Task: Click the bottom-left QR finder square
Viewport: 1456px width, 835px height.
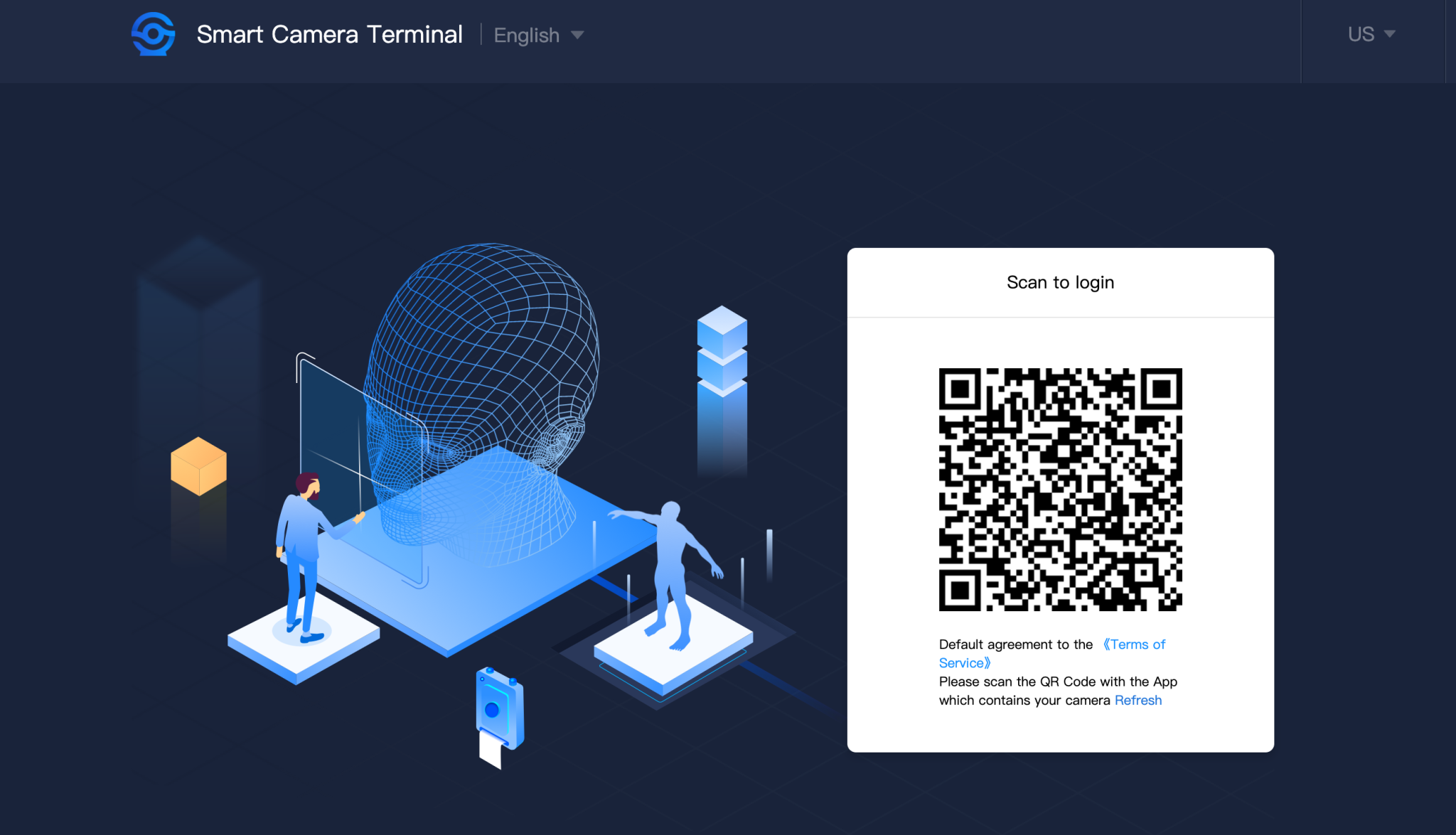Action: 960,590
